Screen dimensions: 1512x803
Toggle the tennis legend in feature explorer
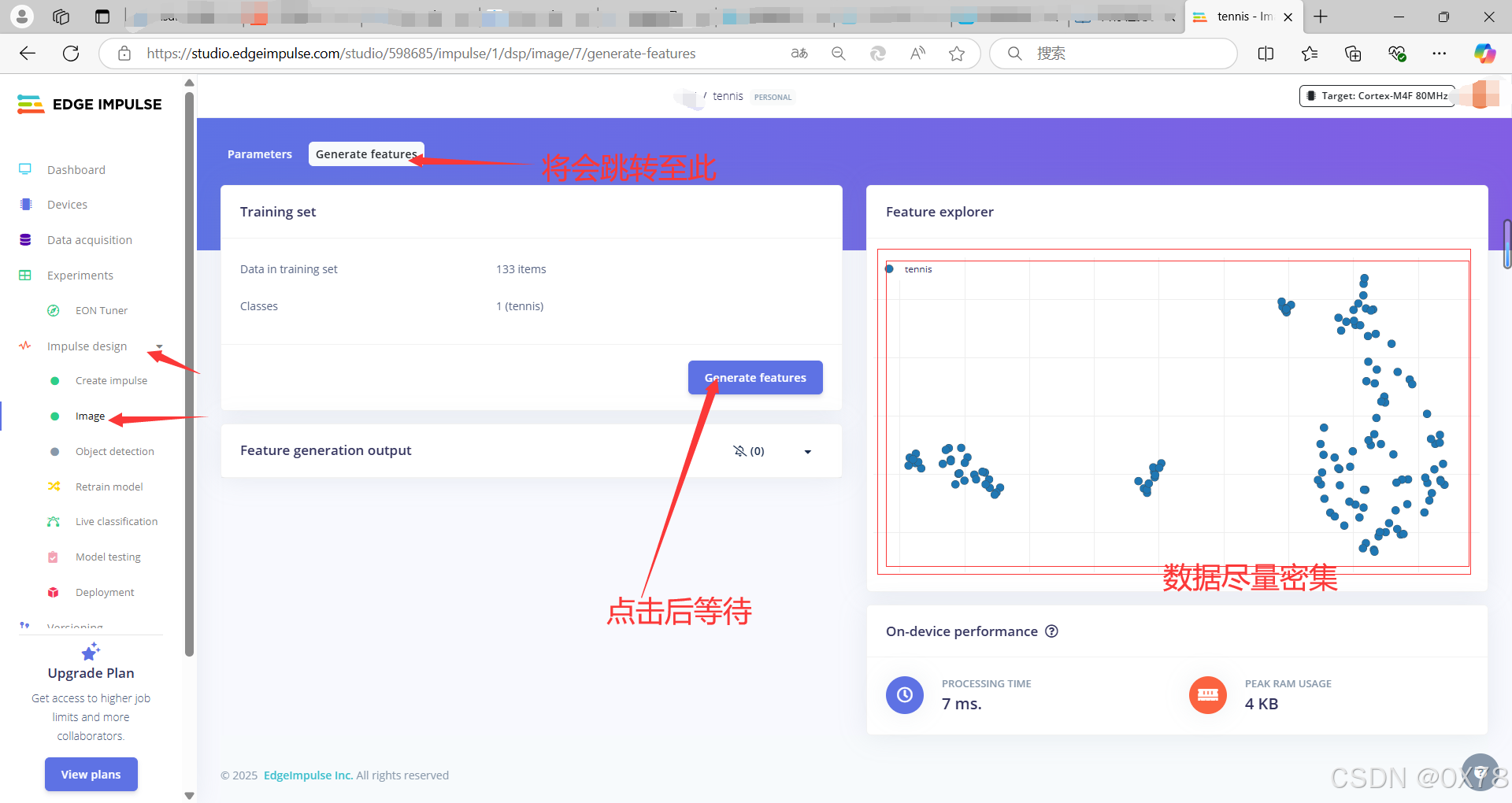911,269
